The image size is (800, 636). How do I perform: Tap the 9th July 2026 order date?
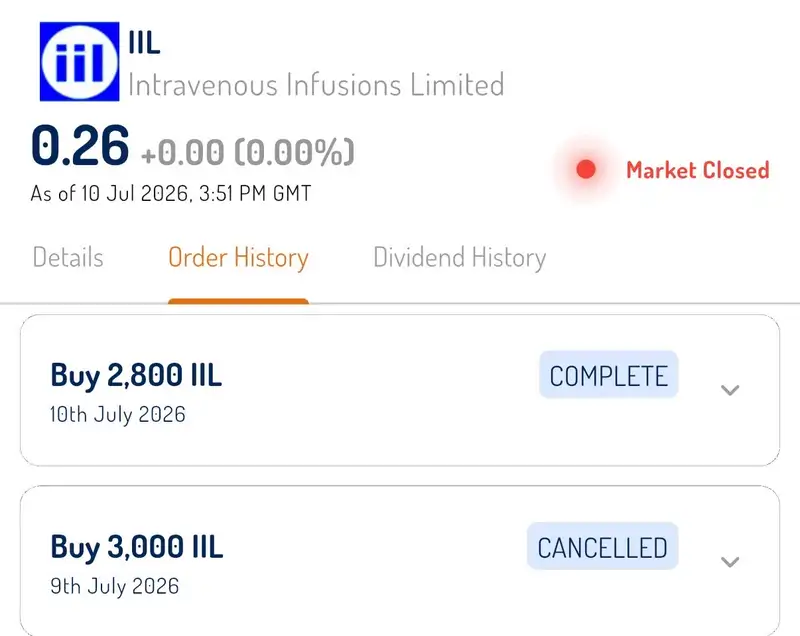(x=115, y=586)
